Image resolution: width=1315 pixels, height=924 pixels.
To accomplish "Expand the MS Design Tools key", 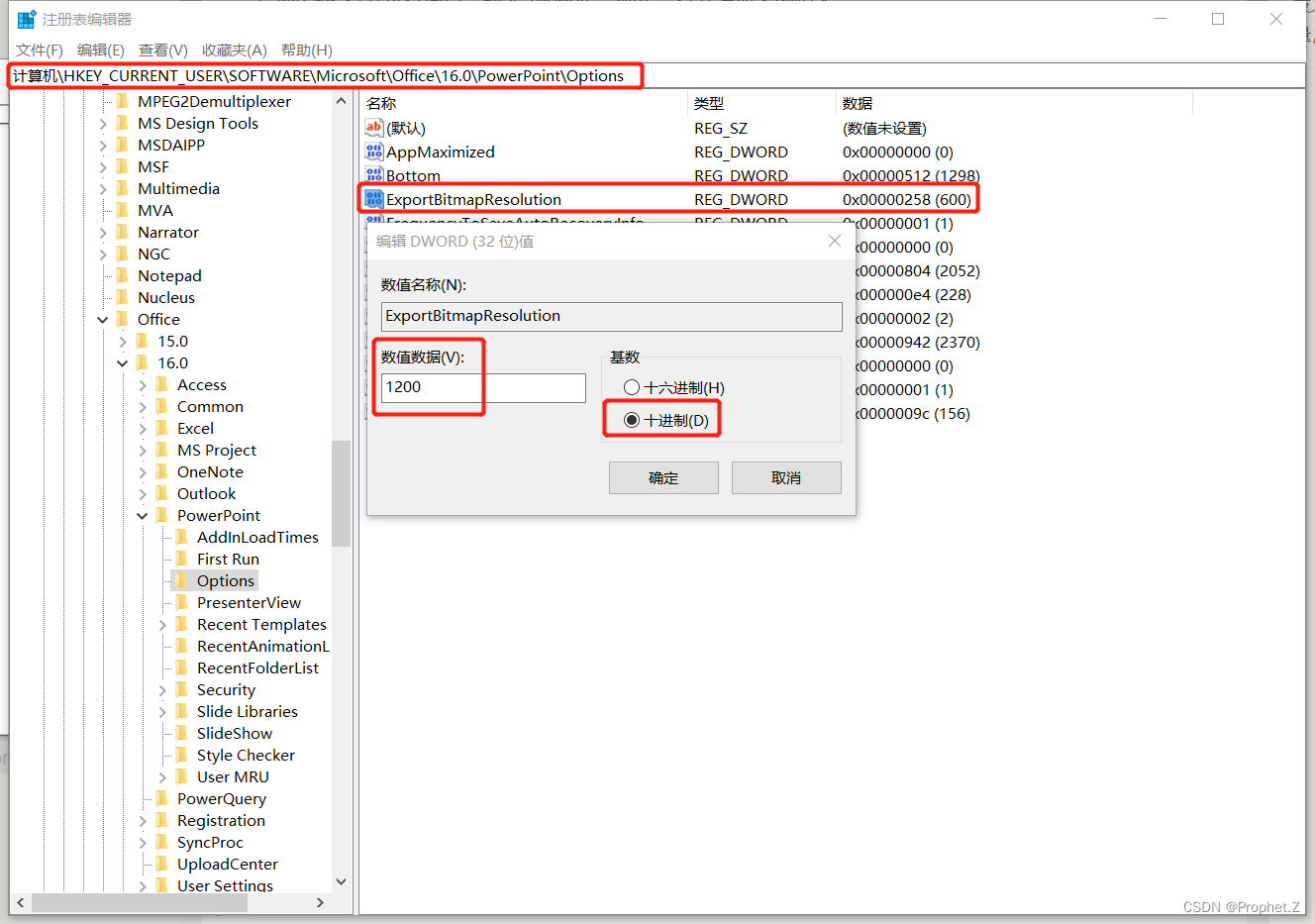I will tap(103, 124).
